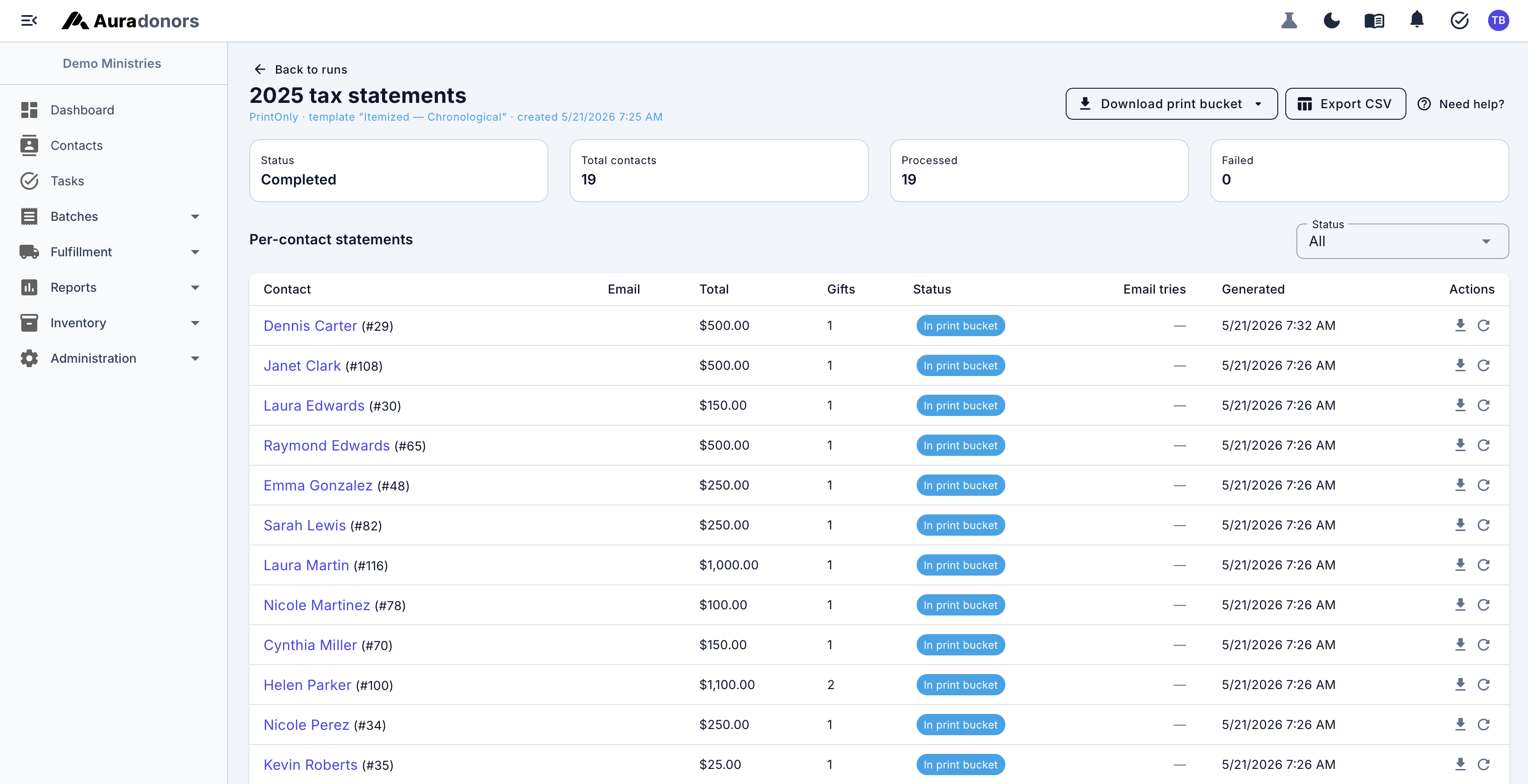Click the Contact column header
This screenshot has height=784, width=1528.
287,290
